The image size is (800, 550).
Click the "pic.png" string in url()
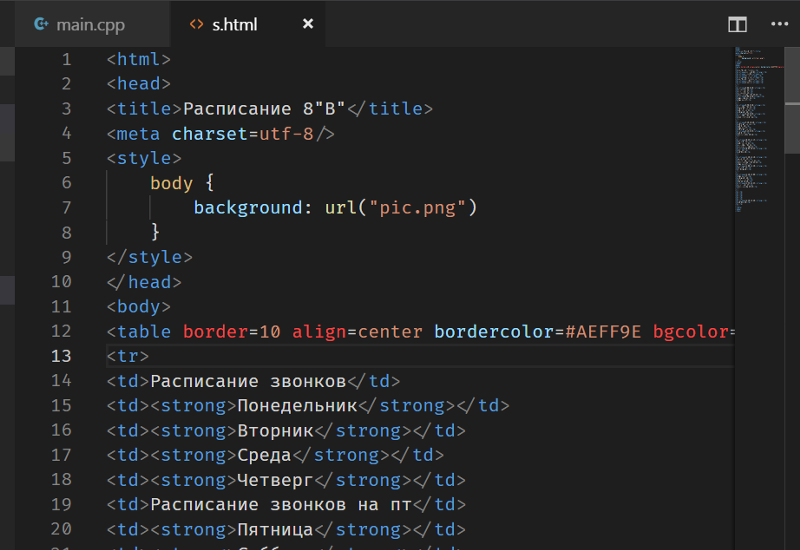(417, 208)
